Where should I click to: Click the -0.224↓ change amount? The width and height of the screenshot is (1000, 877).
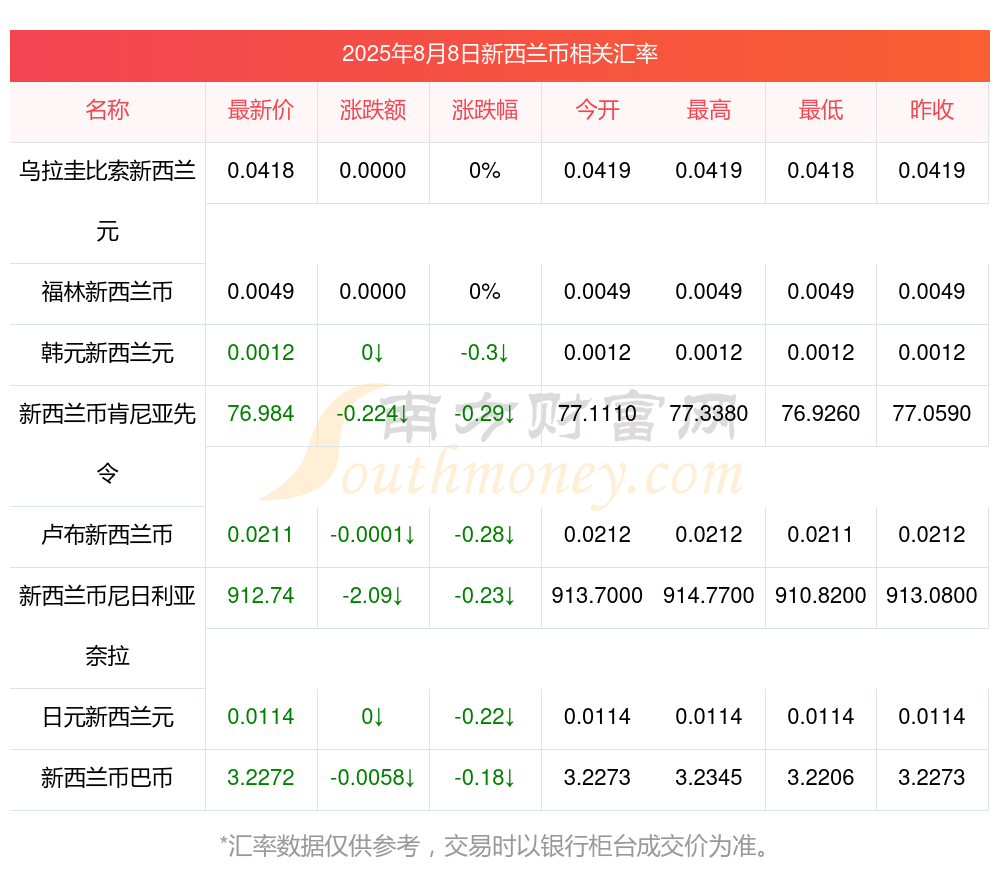click(372, 413)
